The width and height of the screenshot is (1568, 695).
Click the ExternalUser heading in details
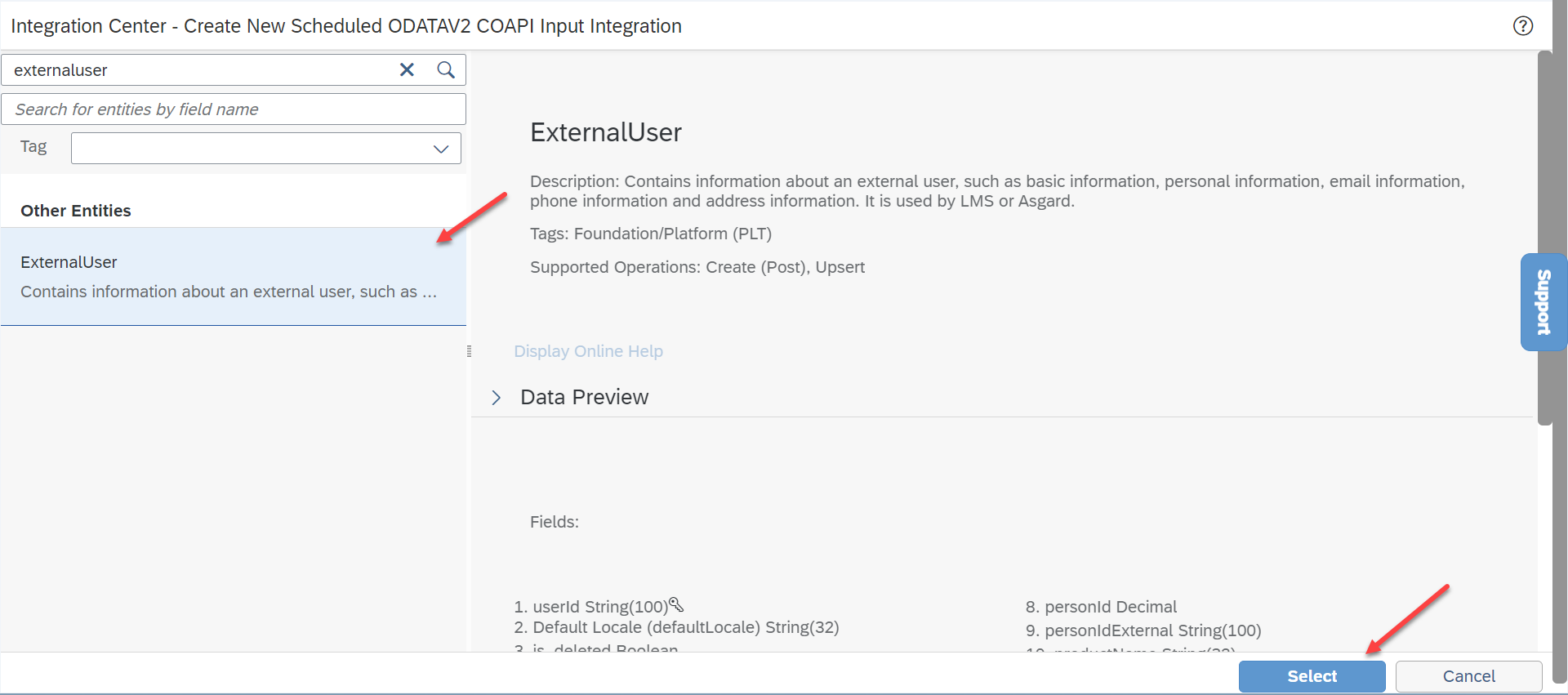point(606,132)
